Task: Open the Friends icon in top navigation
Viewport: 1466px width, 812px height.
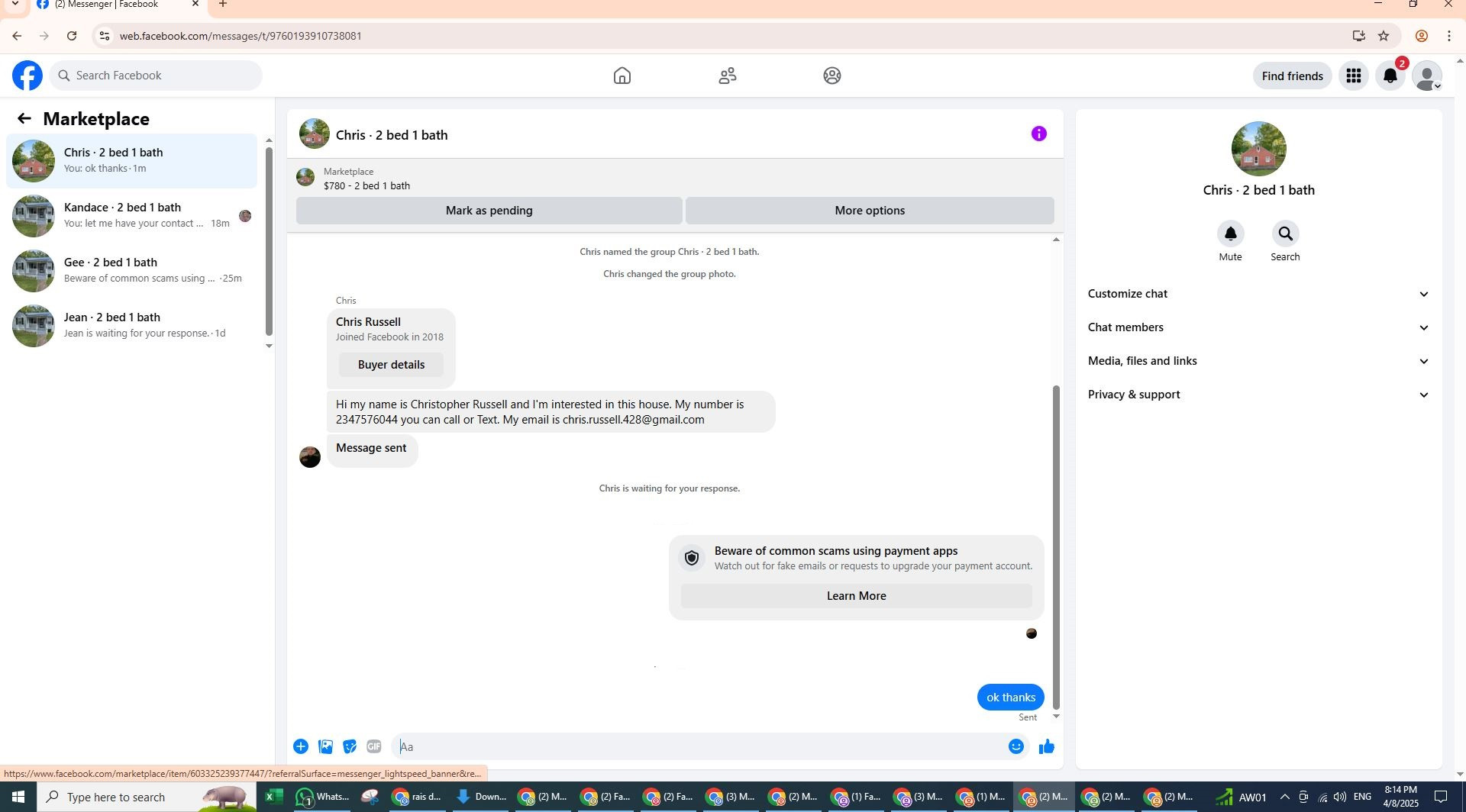Action: pyautogui.click(x=727, y=76)
